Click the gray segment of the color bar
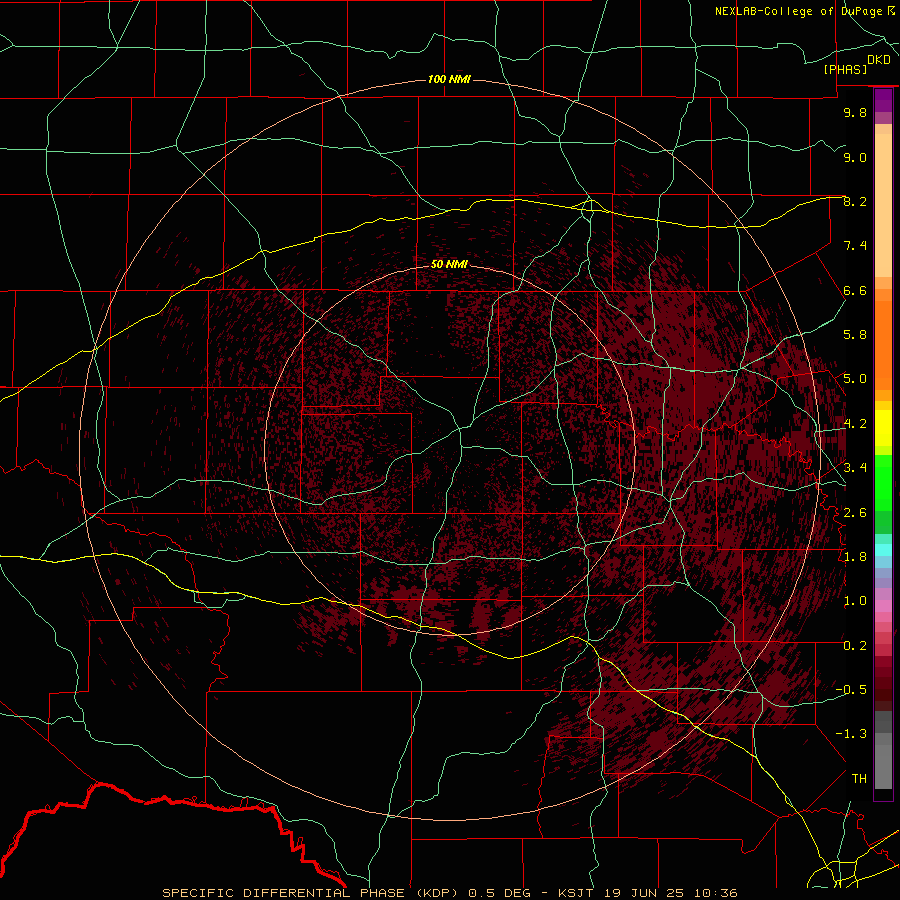 883,752
